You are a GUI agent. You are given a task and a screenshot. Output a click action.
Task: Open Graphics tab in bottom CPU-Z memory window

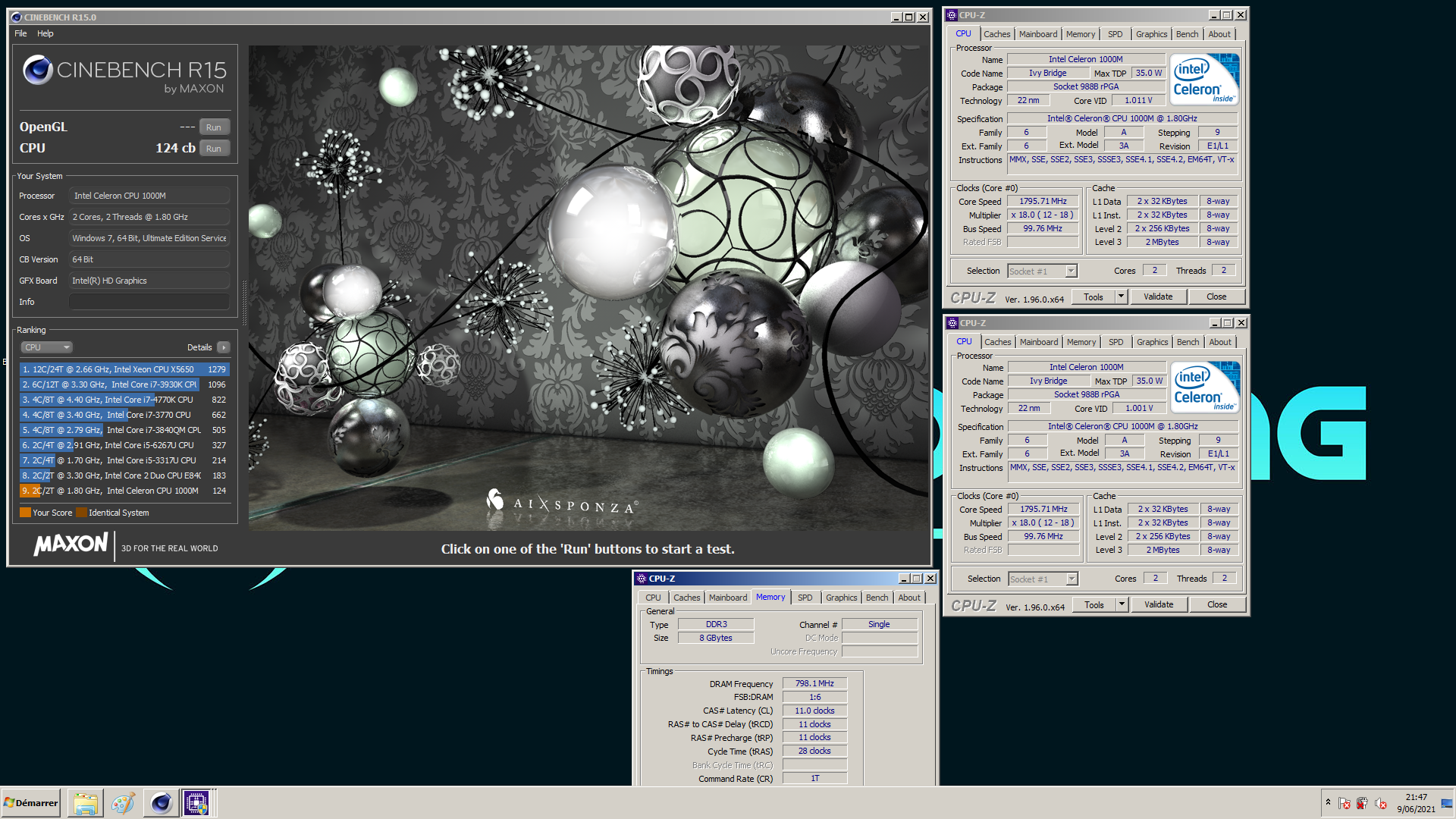(841, 598)
